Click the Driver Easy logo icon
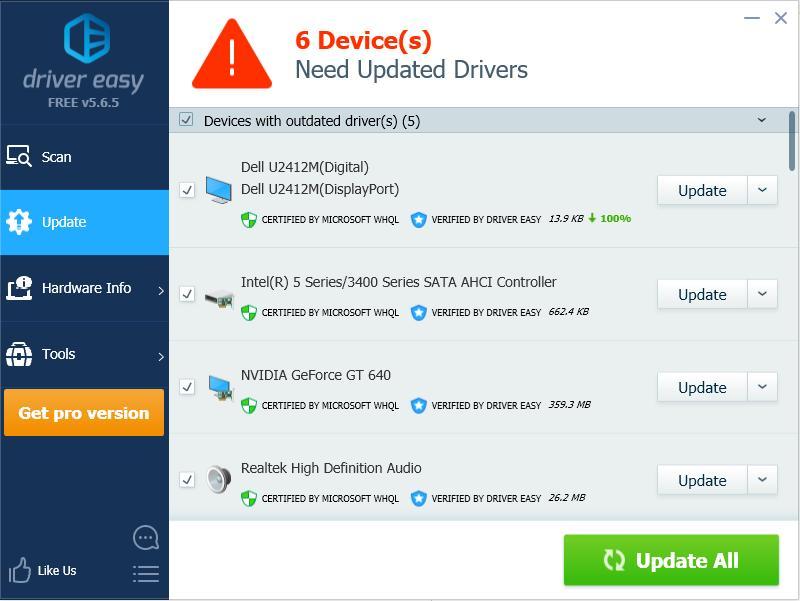800x601 pixels. (x=86, y=38)
